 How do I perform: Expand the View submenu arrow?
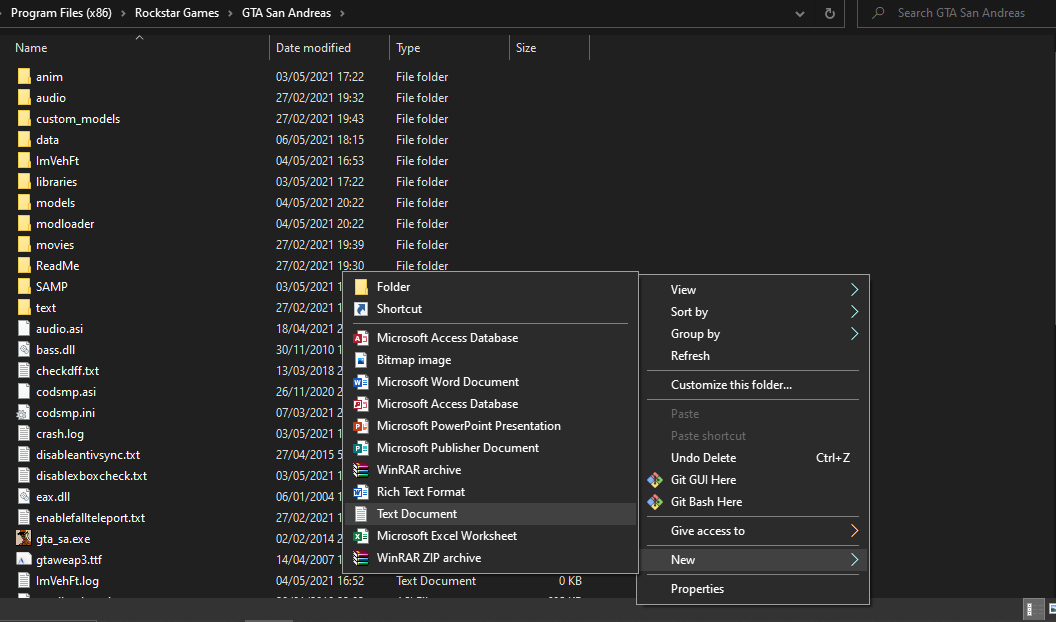[x=854, y=289]
